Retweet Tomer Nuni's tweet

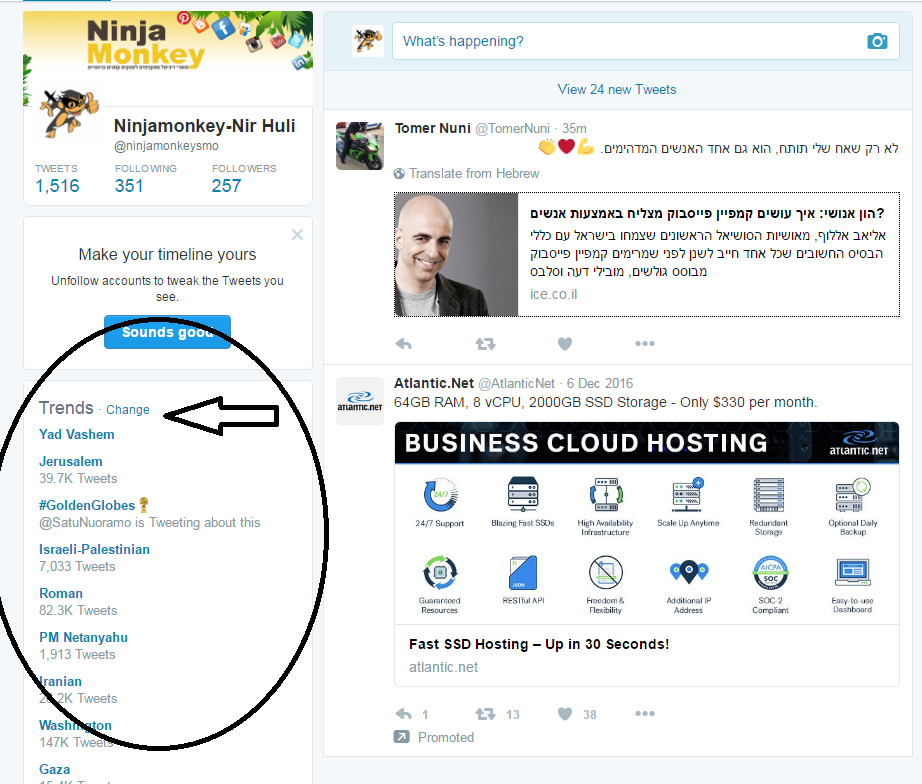(485, 344)
